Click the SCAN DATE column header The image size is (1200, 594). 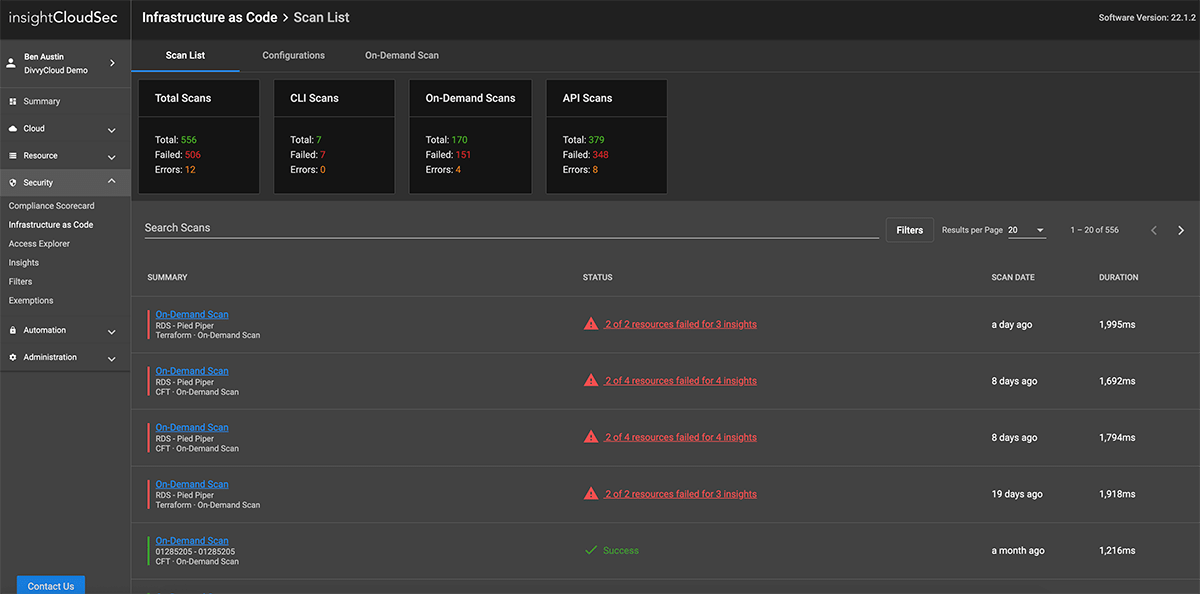pos(1013,278)
